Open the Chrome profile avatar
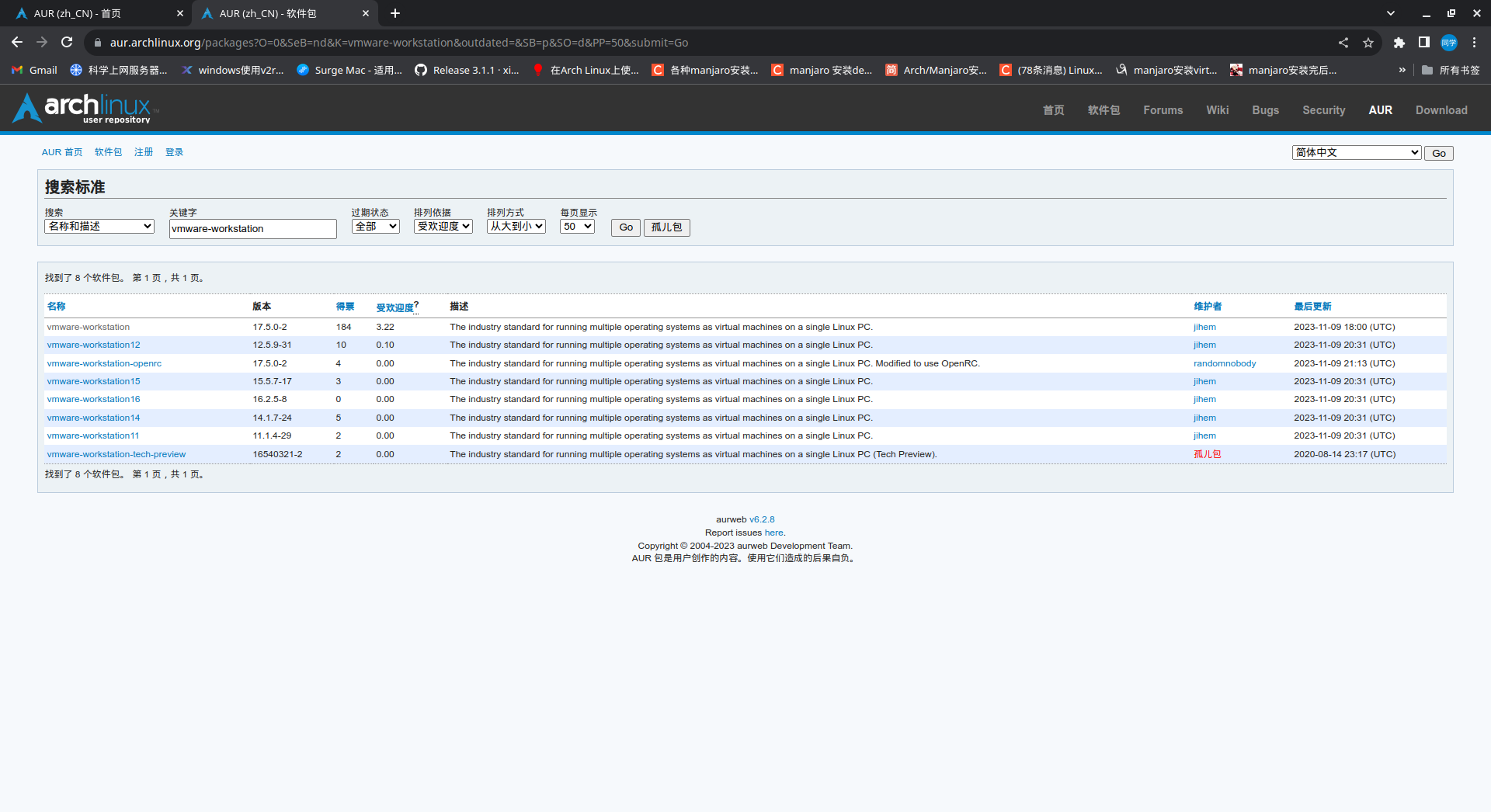The image size is (1491, 812). [1449, 43]
